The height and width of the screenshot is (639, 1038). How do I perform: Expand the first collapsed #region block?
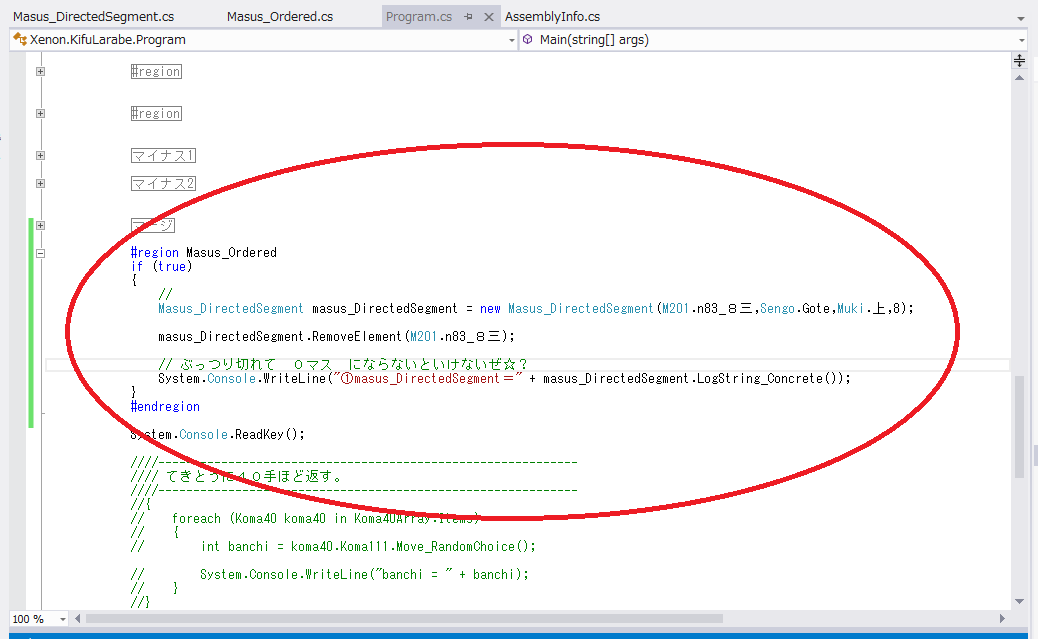40,72
